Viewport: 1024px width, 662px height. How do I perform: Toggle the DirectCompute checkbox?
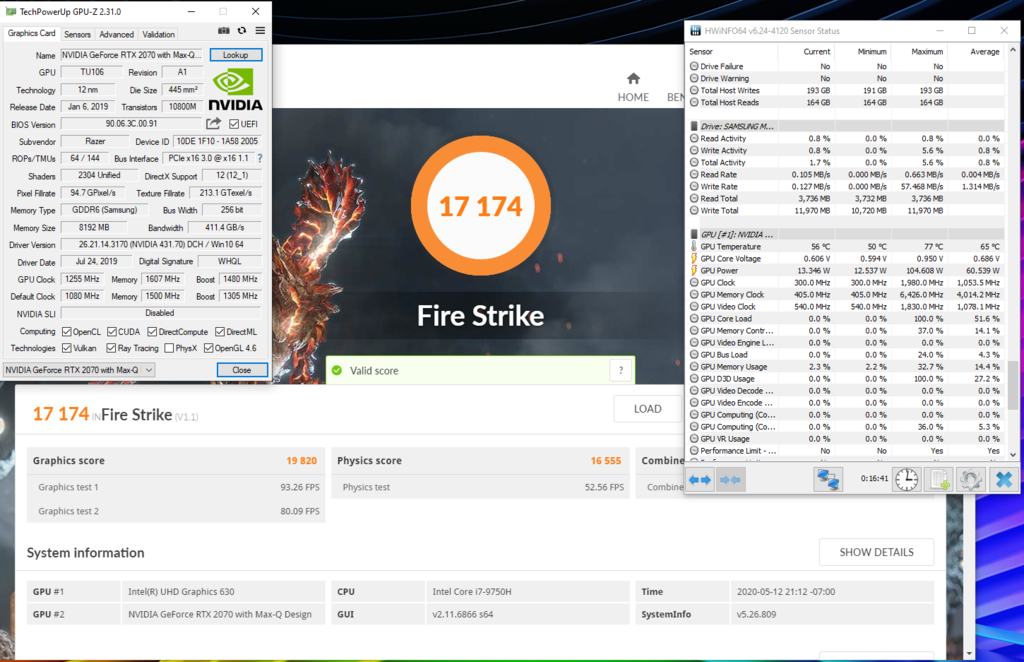(x=152, y=332)
